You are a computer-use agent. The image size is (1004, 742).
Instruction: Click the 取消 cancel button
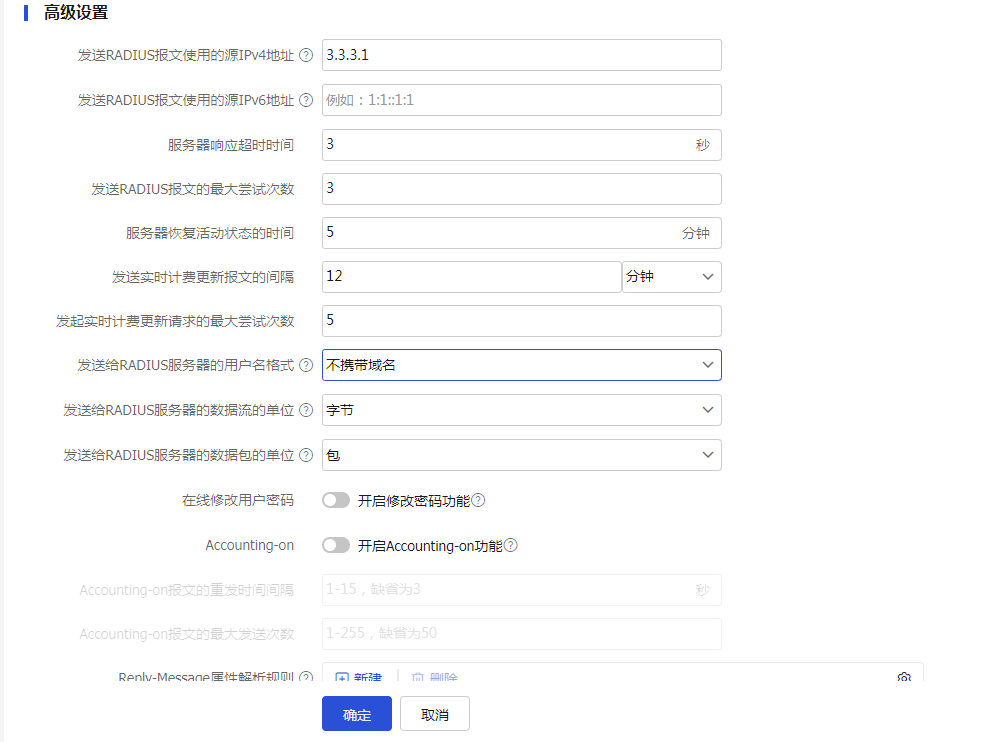click(434, 714)
